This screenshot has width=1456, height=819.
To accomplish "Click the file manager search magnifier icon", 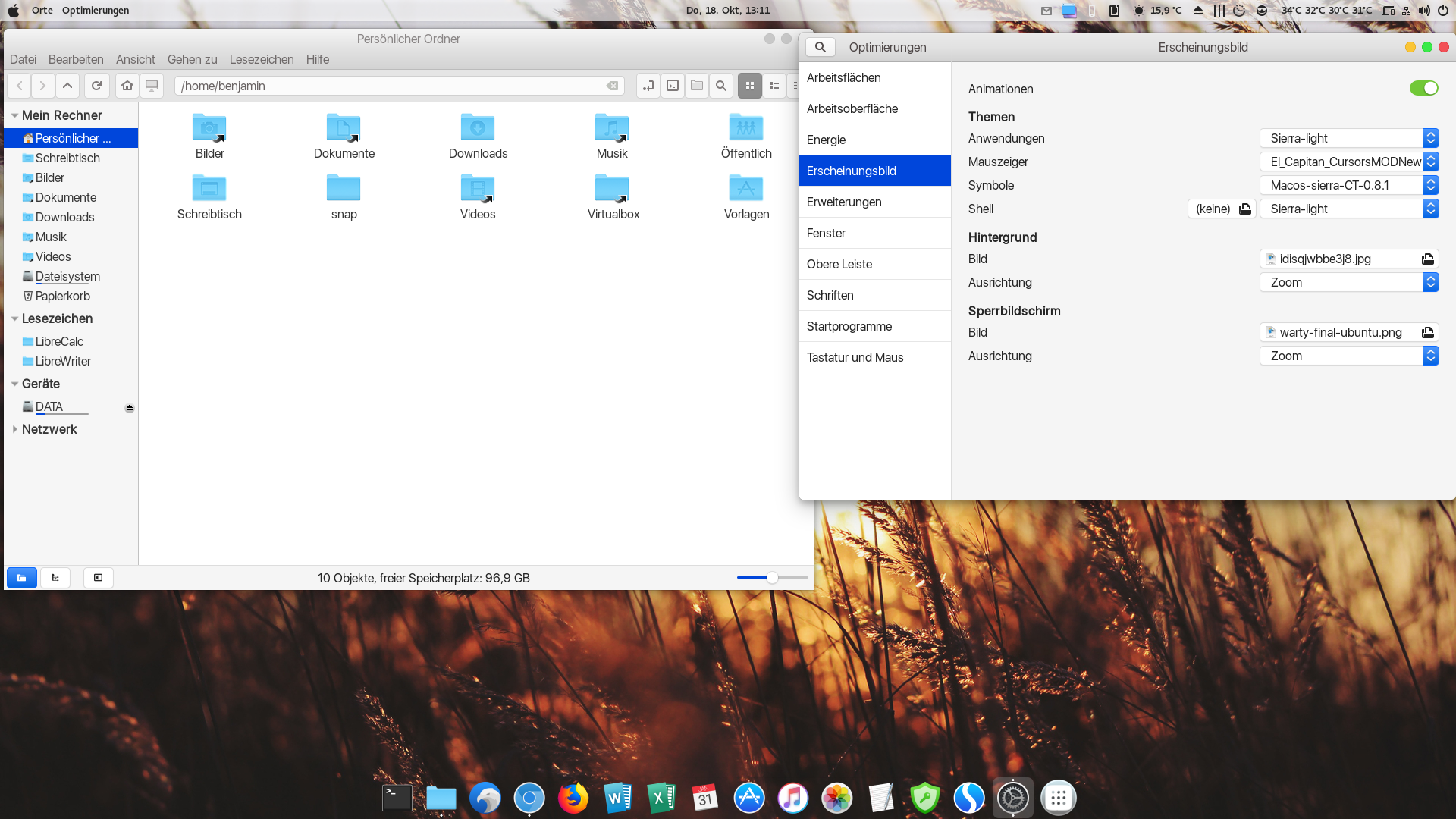I will click(721, 86).
